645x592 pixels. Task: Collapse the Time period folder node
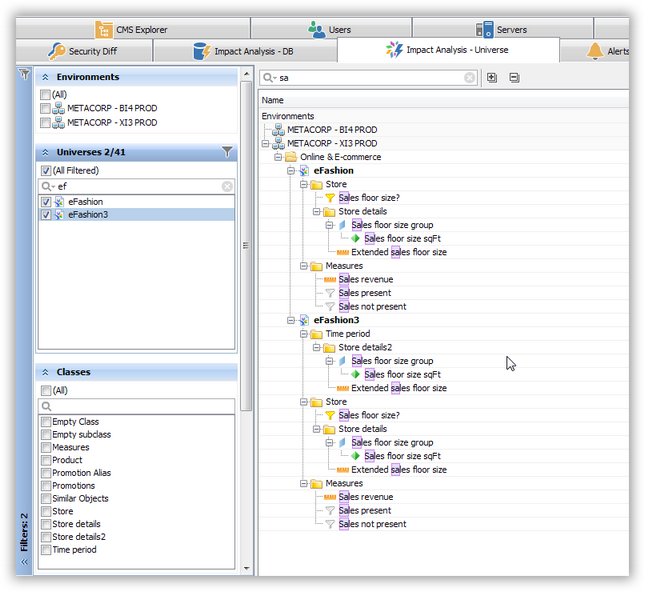(x=304, y=334)
